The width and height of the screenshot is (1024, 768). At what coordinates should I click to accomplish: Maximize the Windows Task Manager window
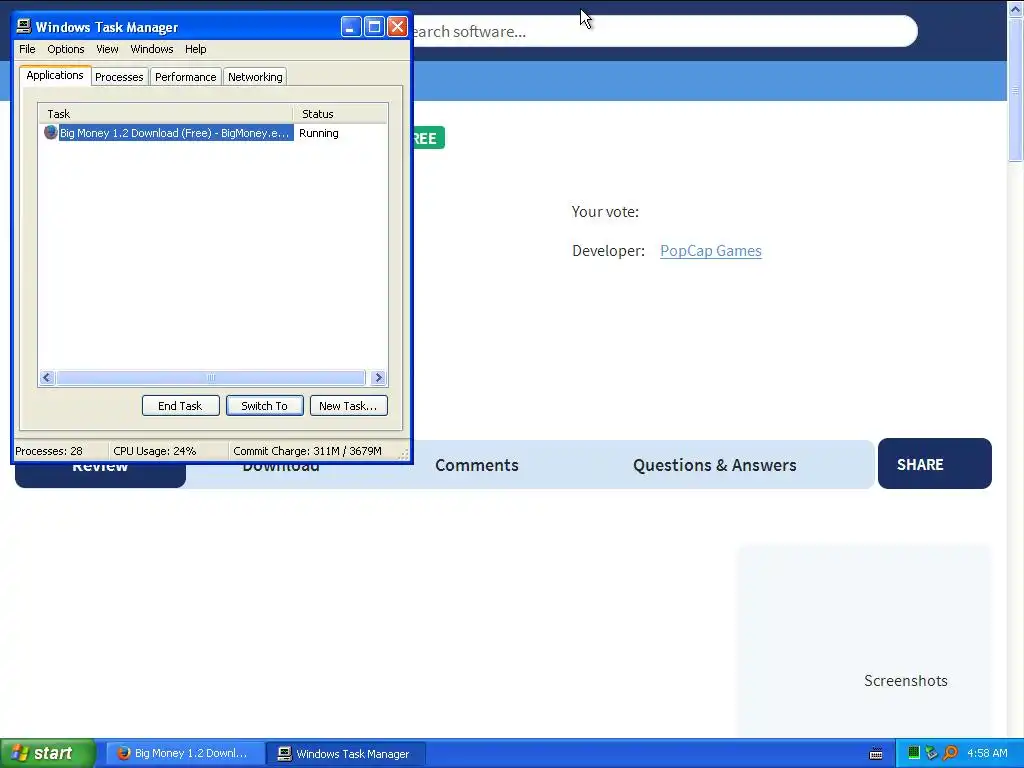[374, 27]
